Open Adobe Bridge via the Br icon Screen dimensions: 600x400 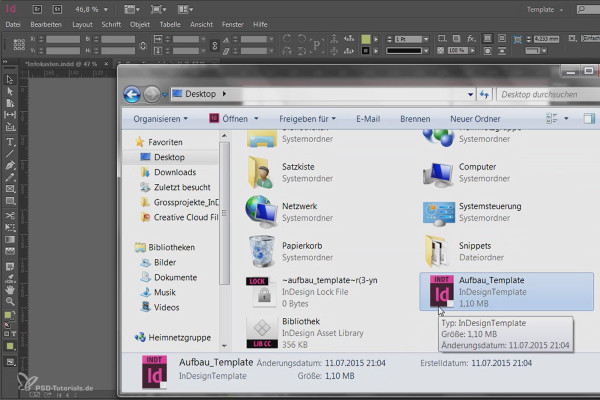(x=37, y=9)
